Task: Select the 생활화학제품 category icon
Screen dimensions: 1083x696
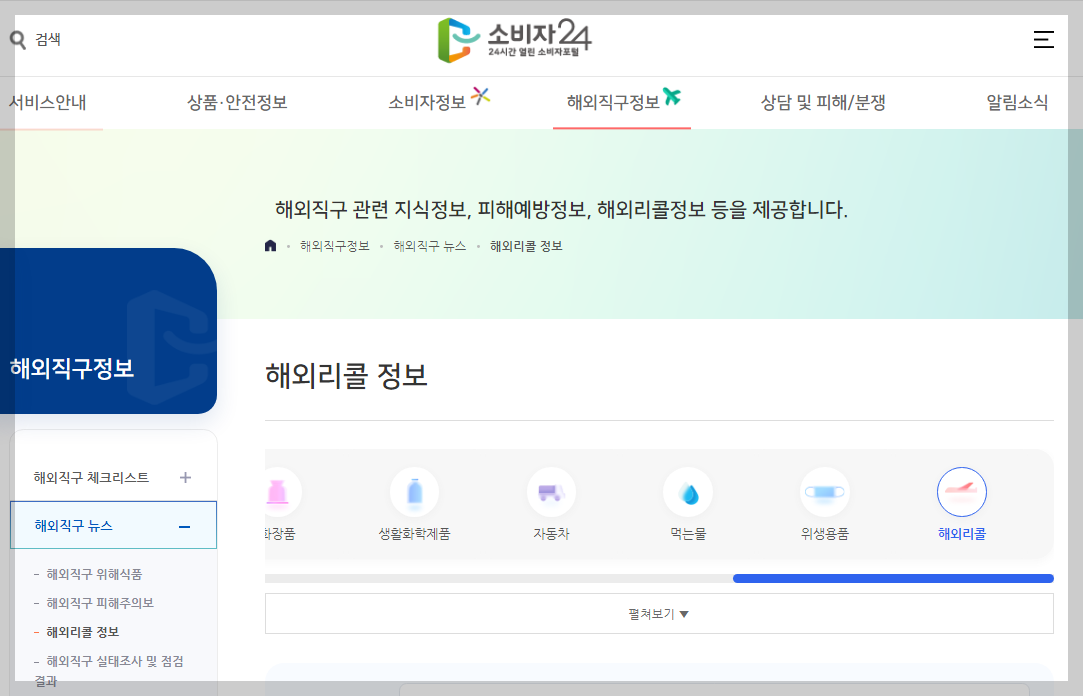Action: 414,492
